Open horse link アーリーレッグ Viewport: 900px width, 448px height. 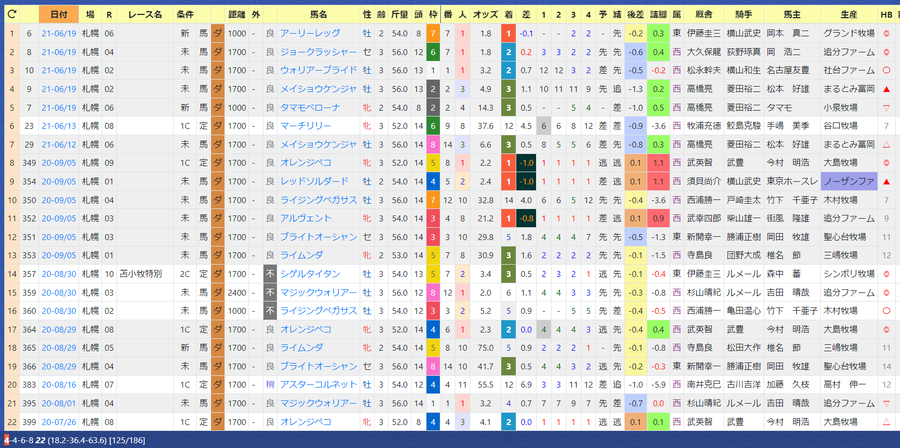coord(310,33)
